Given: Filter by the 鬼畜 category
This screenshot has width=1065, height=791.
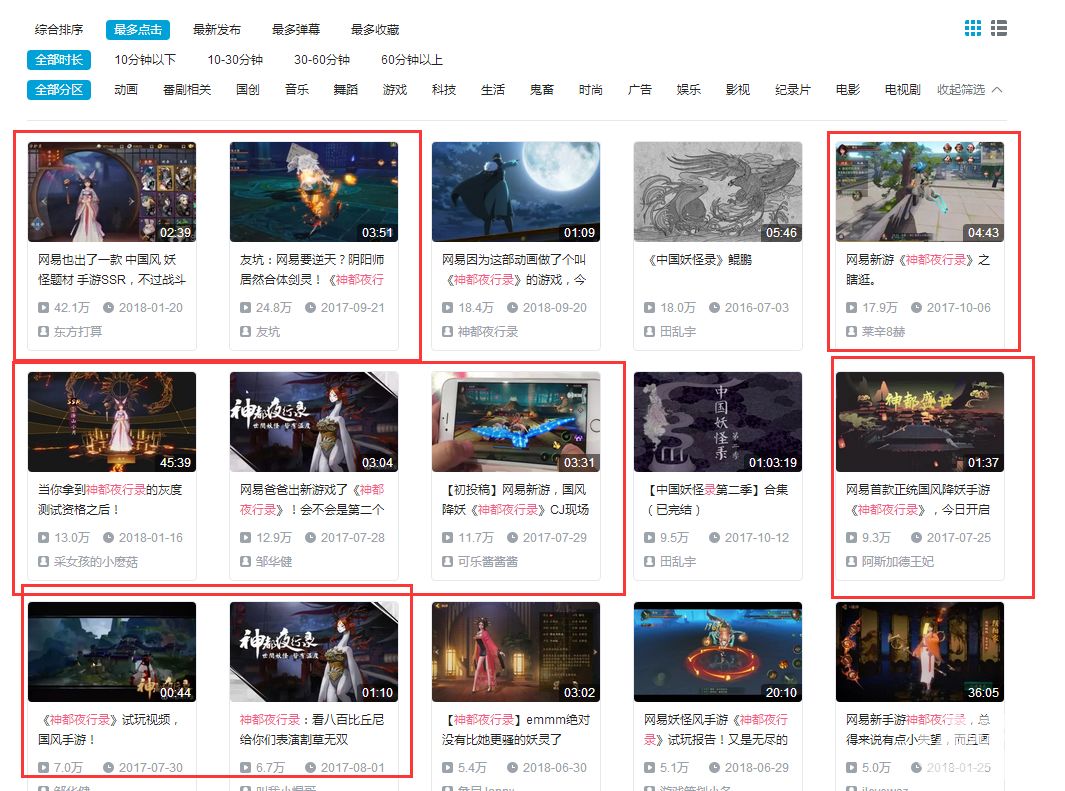Looking at the screenshot, I should (x=541, y=90).
